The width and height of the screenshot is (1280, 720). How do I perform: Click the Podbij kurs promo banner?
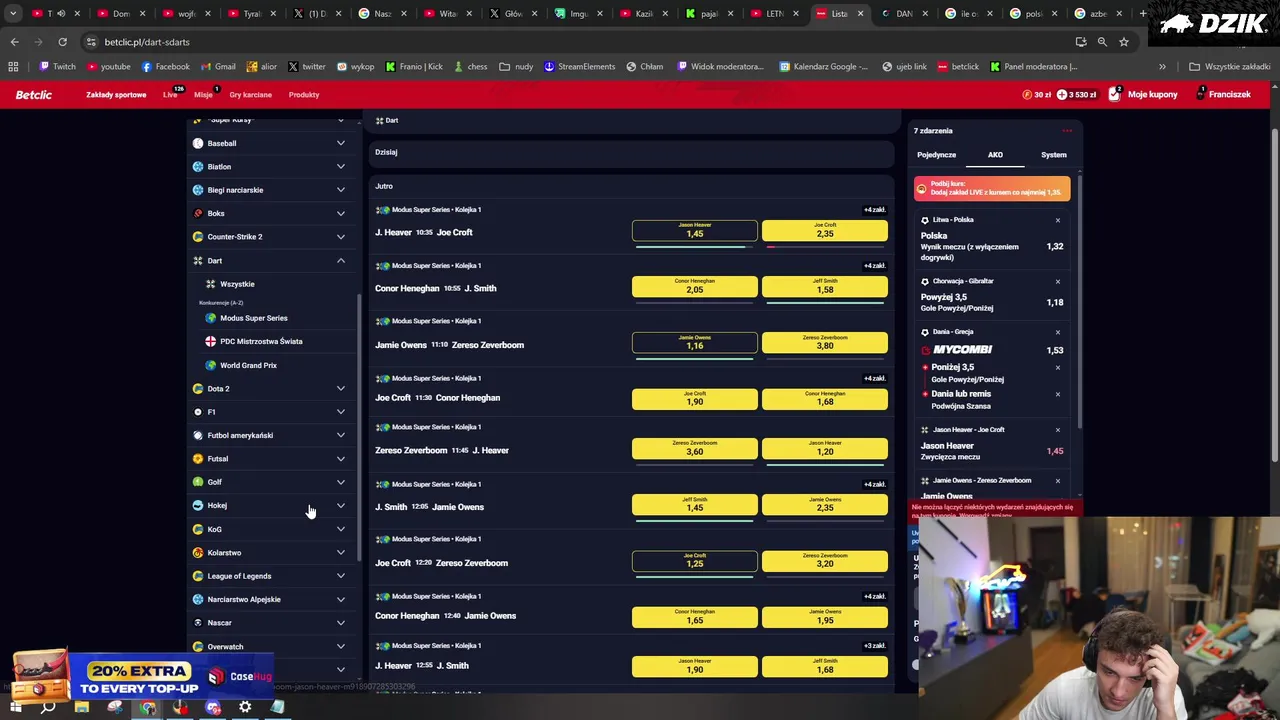[x=992, y=188]
